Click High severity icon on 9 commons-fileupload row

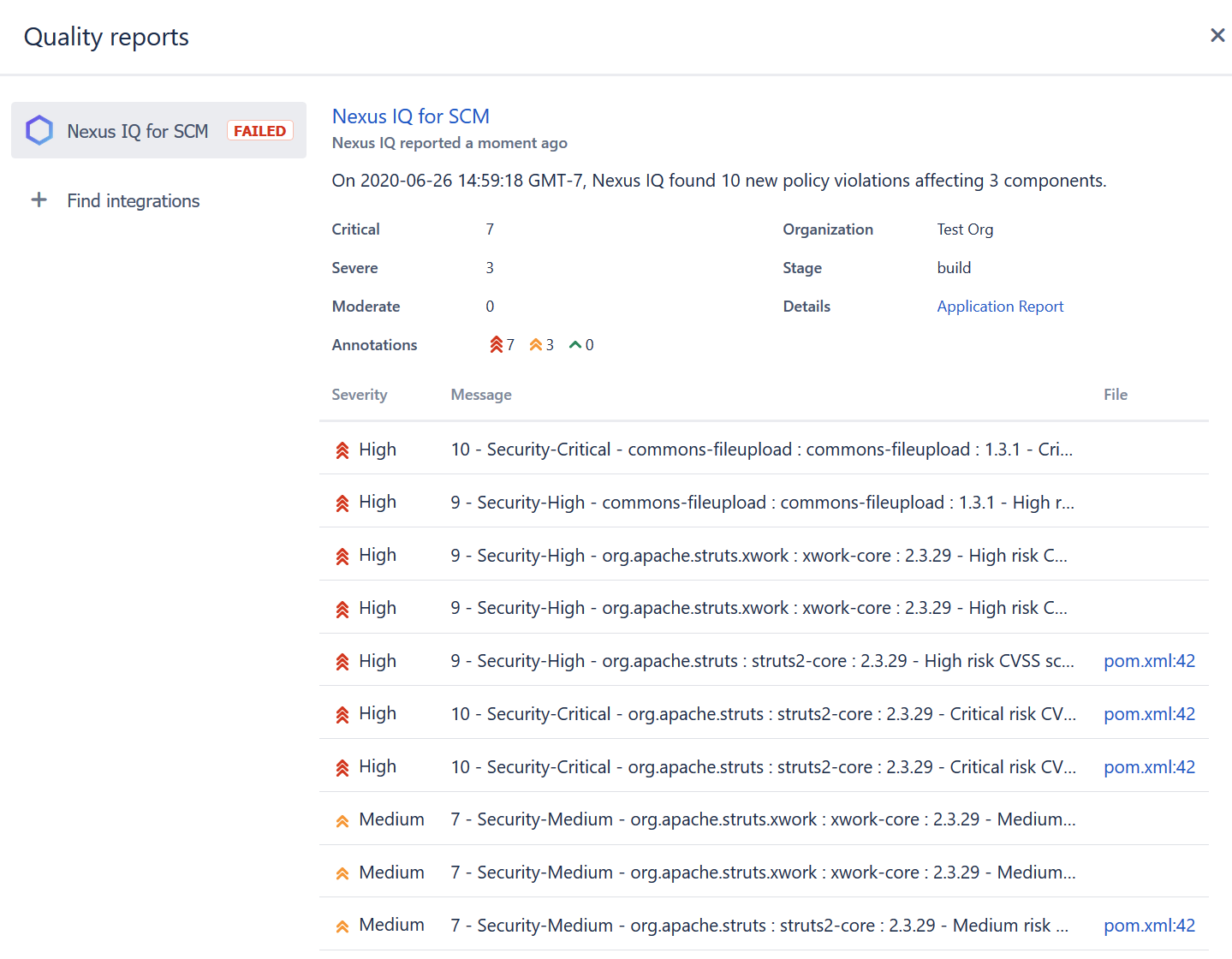(x=342, y=503)
